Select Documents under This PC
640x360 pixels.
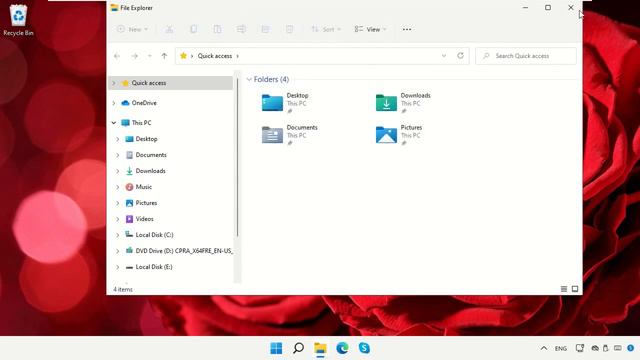151,155
